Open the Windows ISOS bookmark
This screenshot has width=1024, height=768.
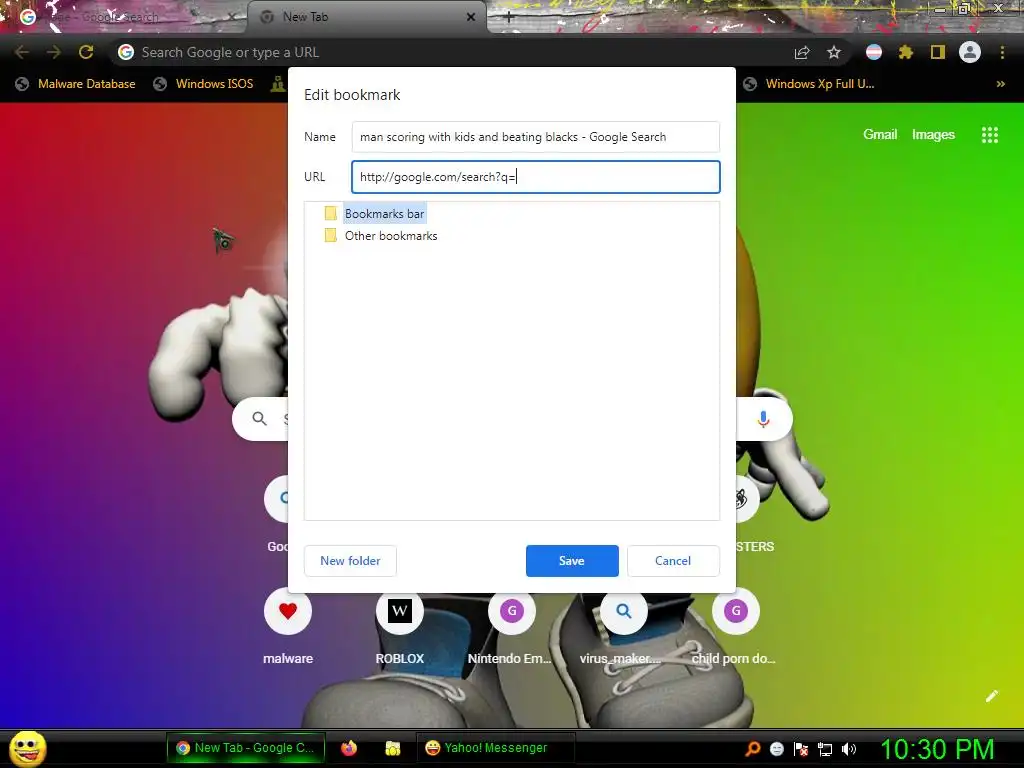coord(204,84)
